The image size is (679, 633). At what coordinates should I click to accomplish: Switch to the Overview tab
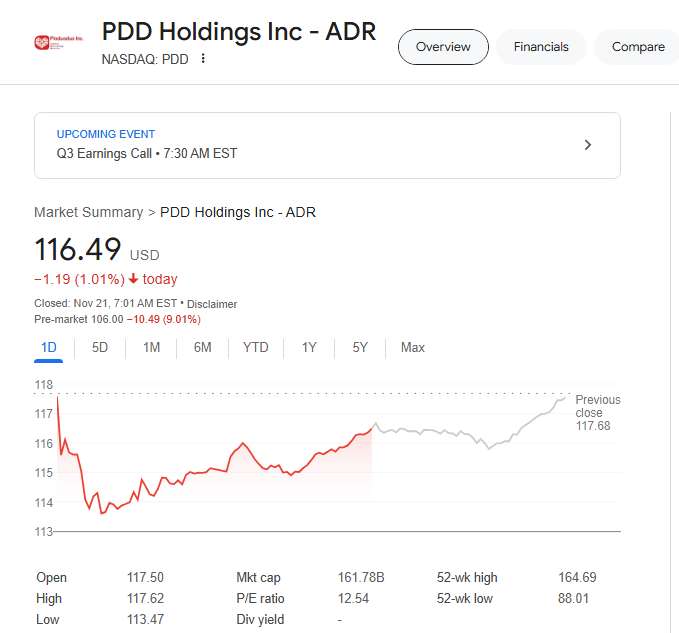pos(443,47)
